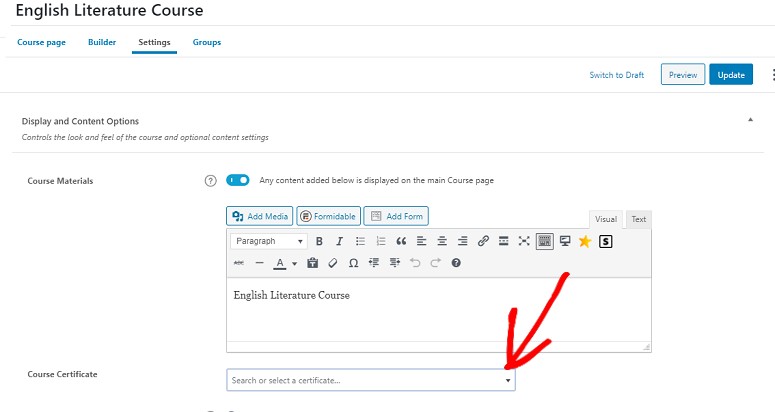Select the Settings tab

tap(154, 42)
